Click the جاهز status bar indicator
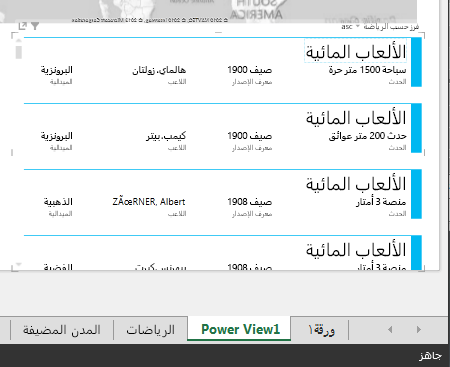 430,356
